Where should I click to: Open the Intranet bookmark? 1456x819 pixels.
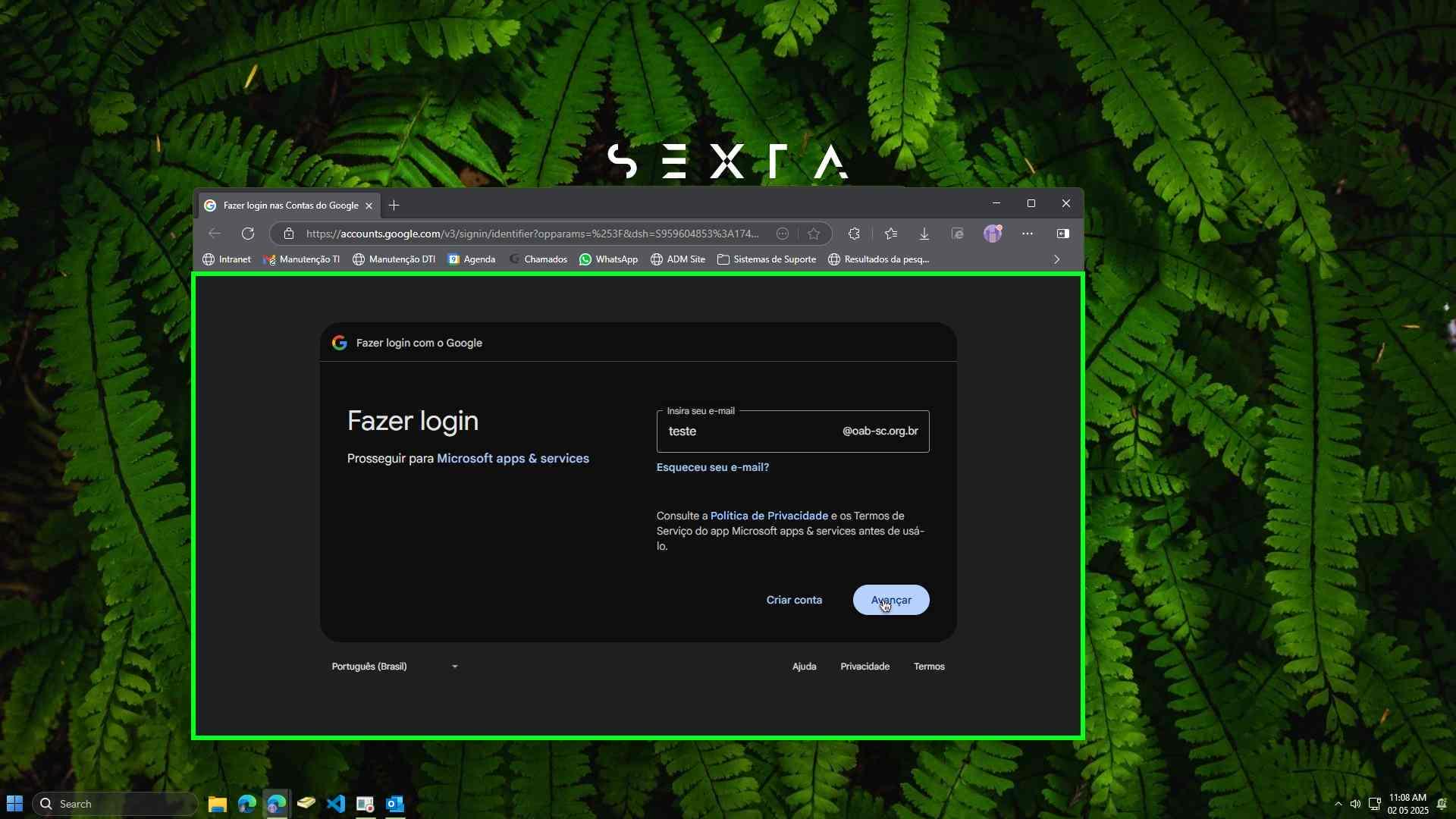click(227, 259)
